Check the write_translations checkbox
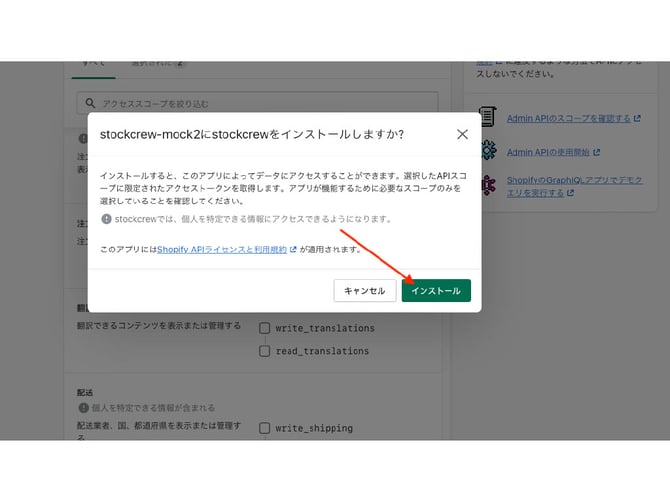 coord(264,328)
